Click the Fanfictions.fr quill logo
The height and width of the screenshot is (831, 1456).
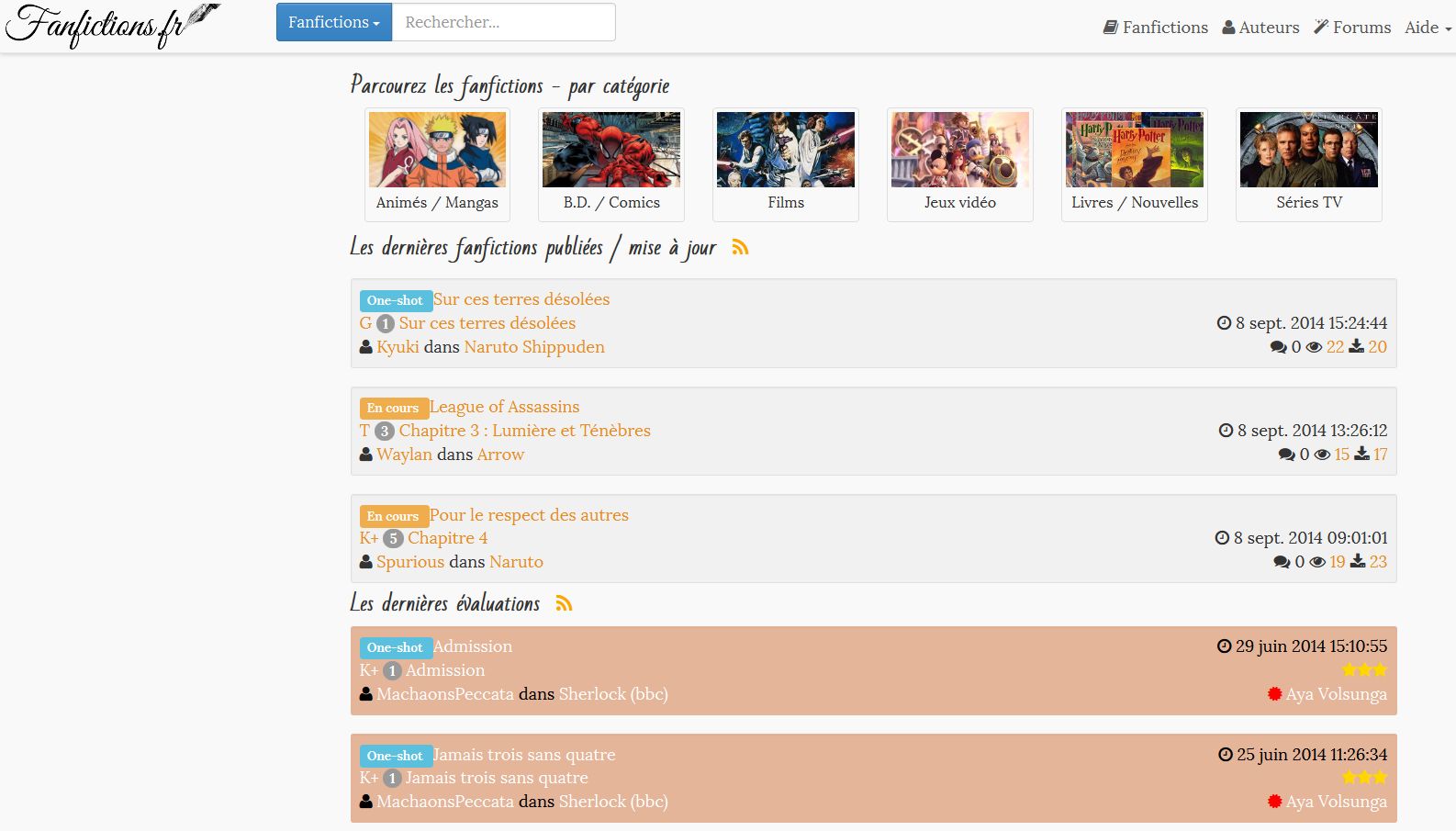113,26
